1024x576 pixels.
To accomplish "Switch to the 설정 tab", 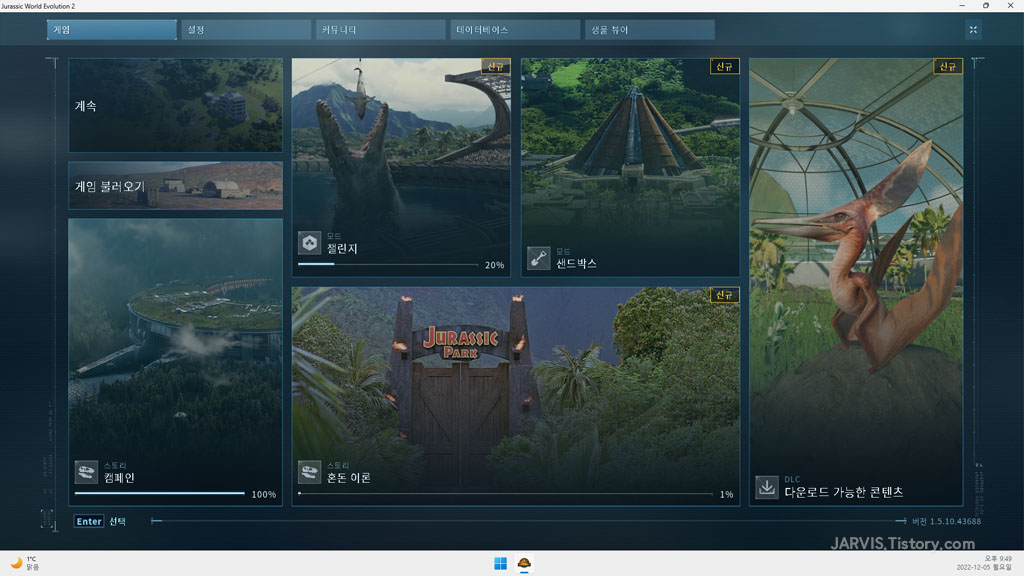I will pos(246,29).
